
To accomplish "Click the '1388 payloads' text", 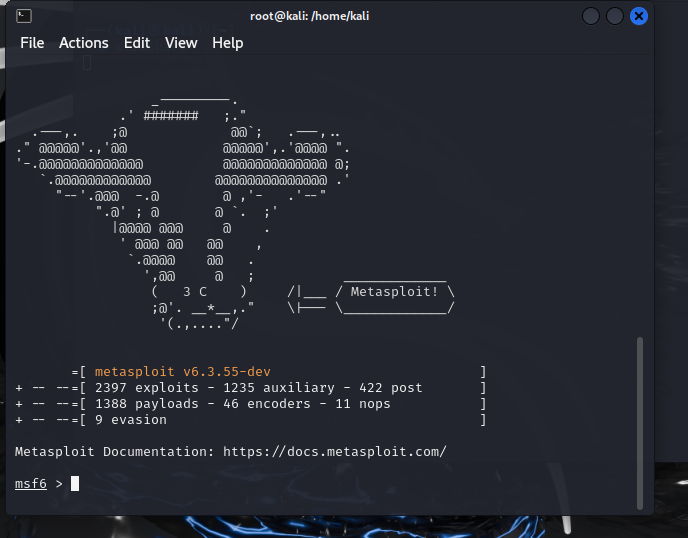I will tap(147, 404).
